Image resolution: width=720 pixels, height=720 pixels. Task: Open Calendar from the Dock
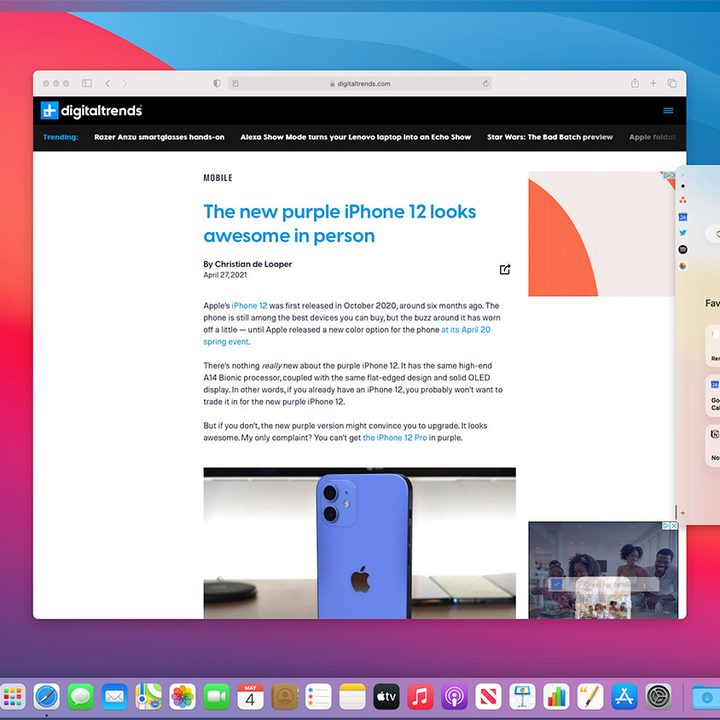point(250,697)
